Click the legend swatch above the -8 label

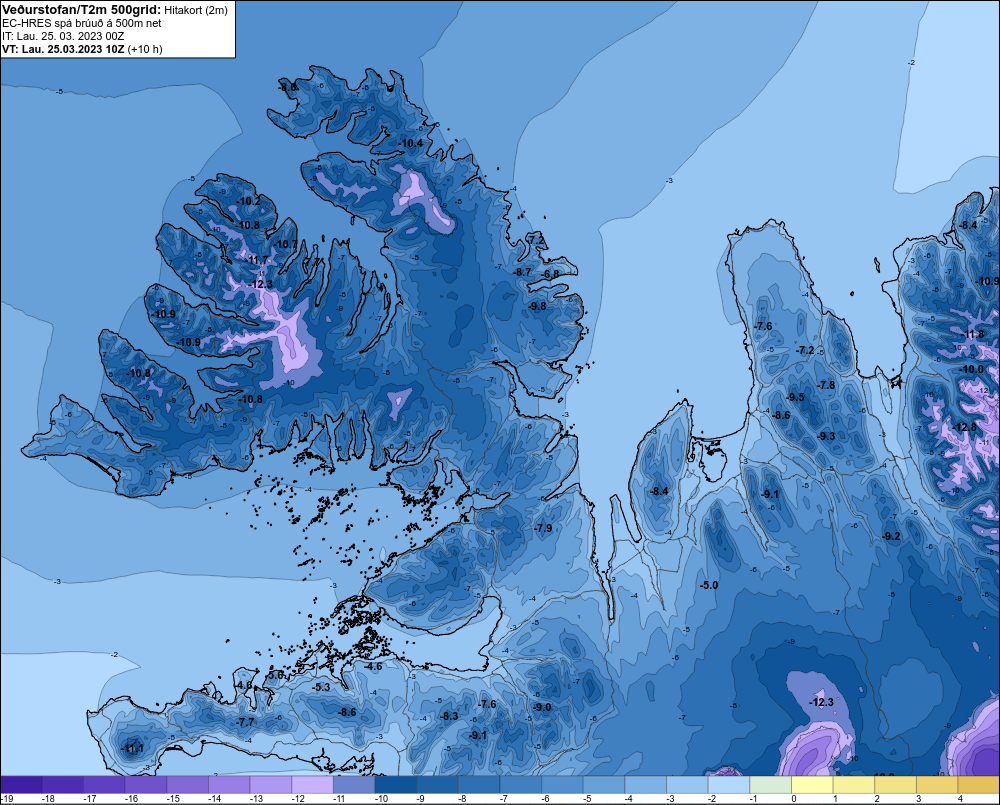(479, 785)
